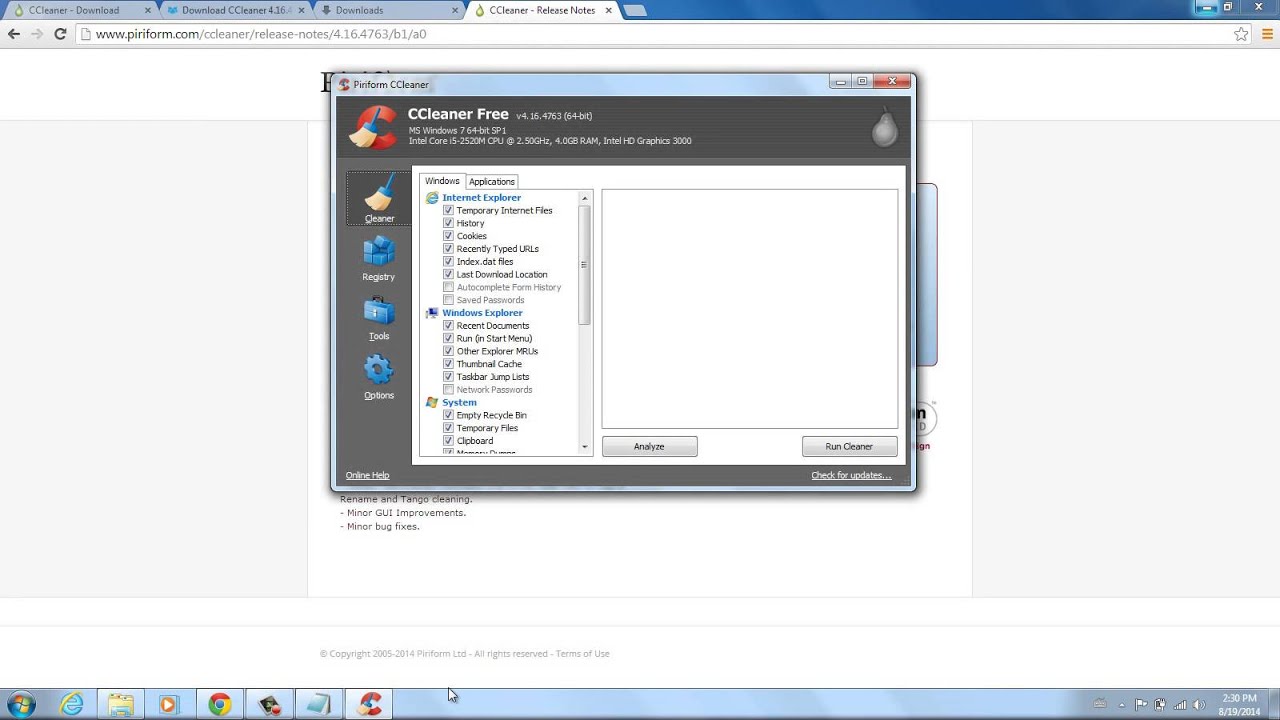Switch to the Downloads browser tab
The width and height of the screenshot is (1280, 720).
click(390, 10)
